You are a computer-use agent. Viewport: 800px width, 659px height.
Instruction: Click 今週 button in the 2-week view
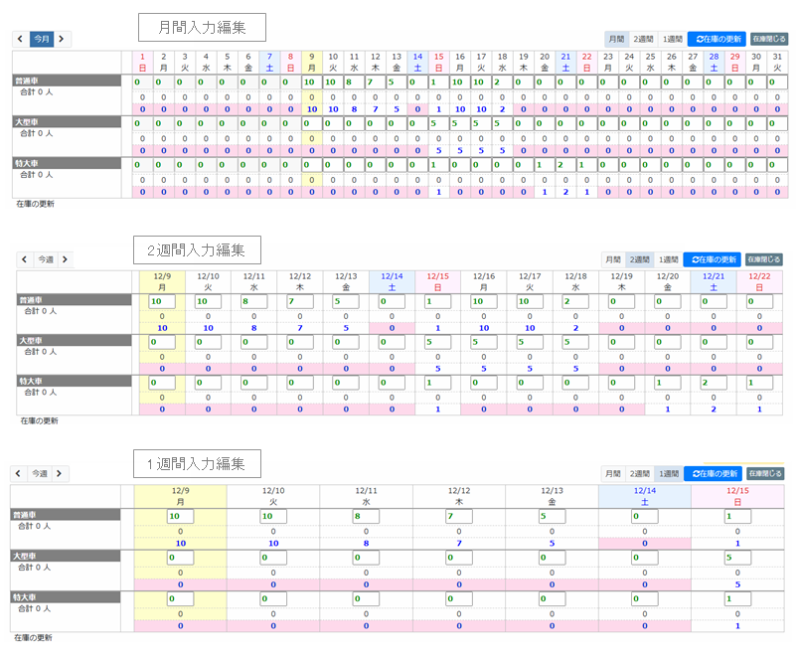coord(44,259)
